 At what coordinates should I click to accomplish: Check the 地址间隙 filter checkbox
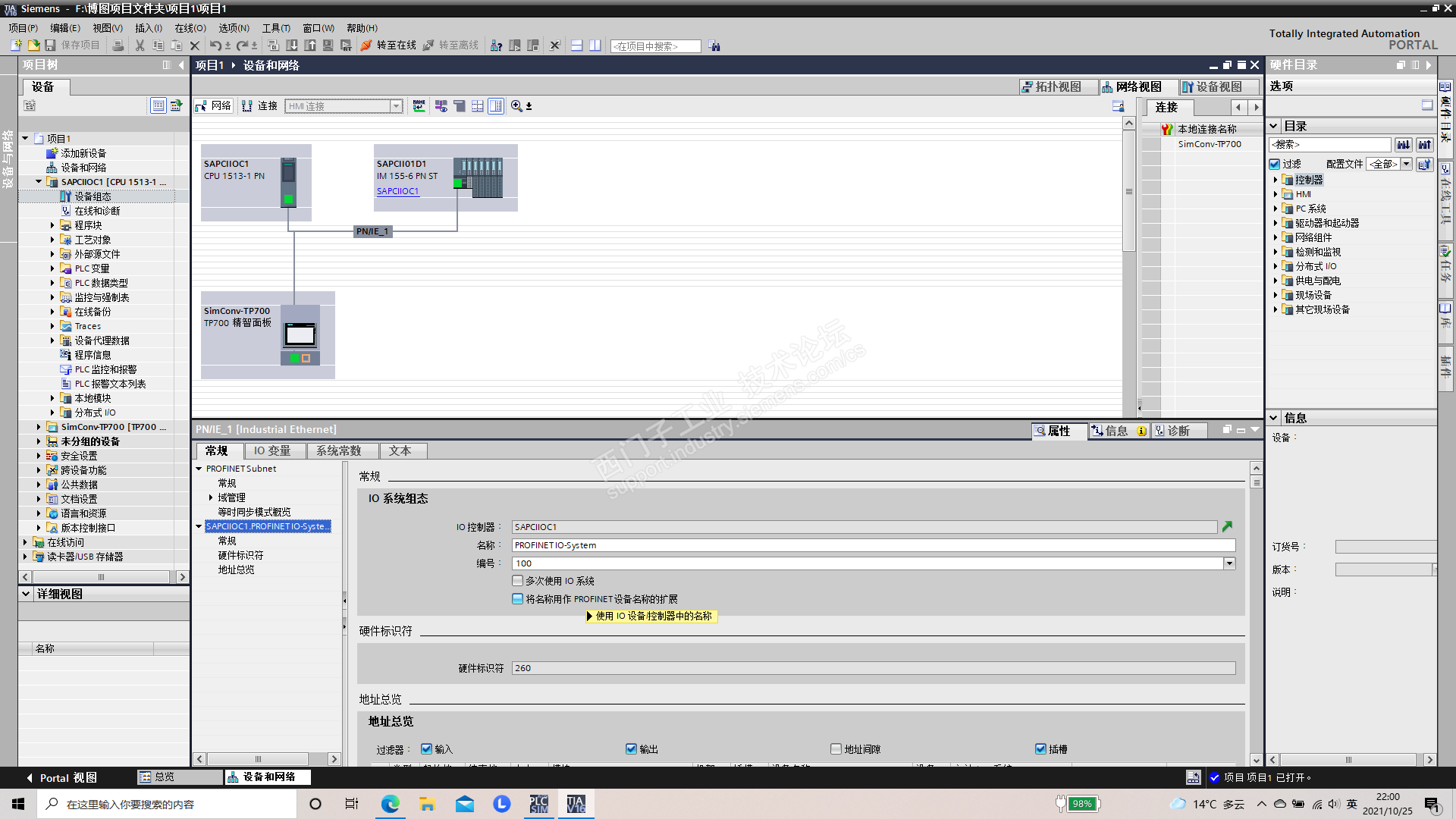point(836,749)
